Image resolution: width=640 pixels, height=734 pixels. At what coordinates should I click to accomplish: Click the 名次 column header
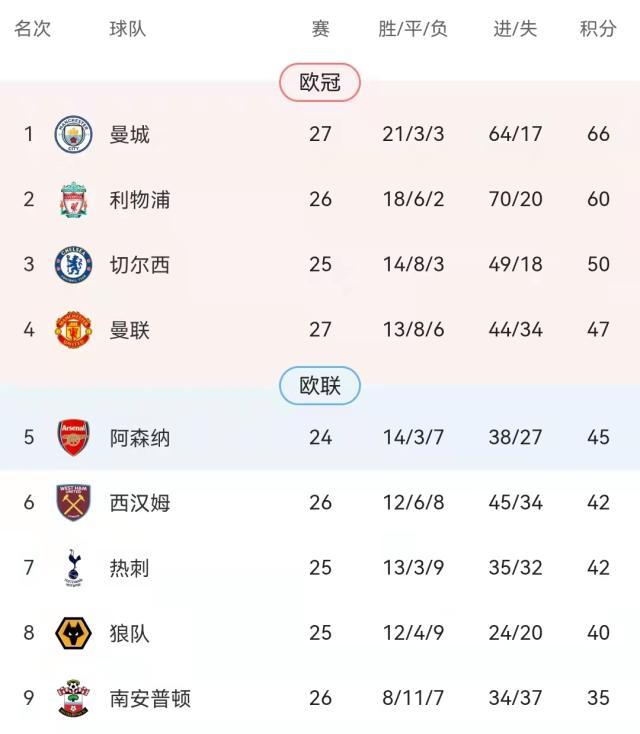32,29
